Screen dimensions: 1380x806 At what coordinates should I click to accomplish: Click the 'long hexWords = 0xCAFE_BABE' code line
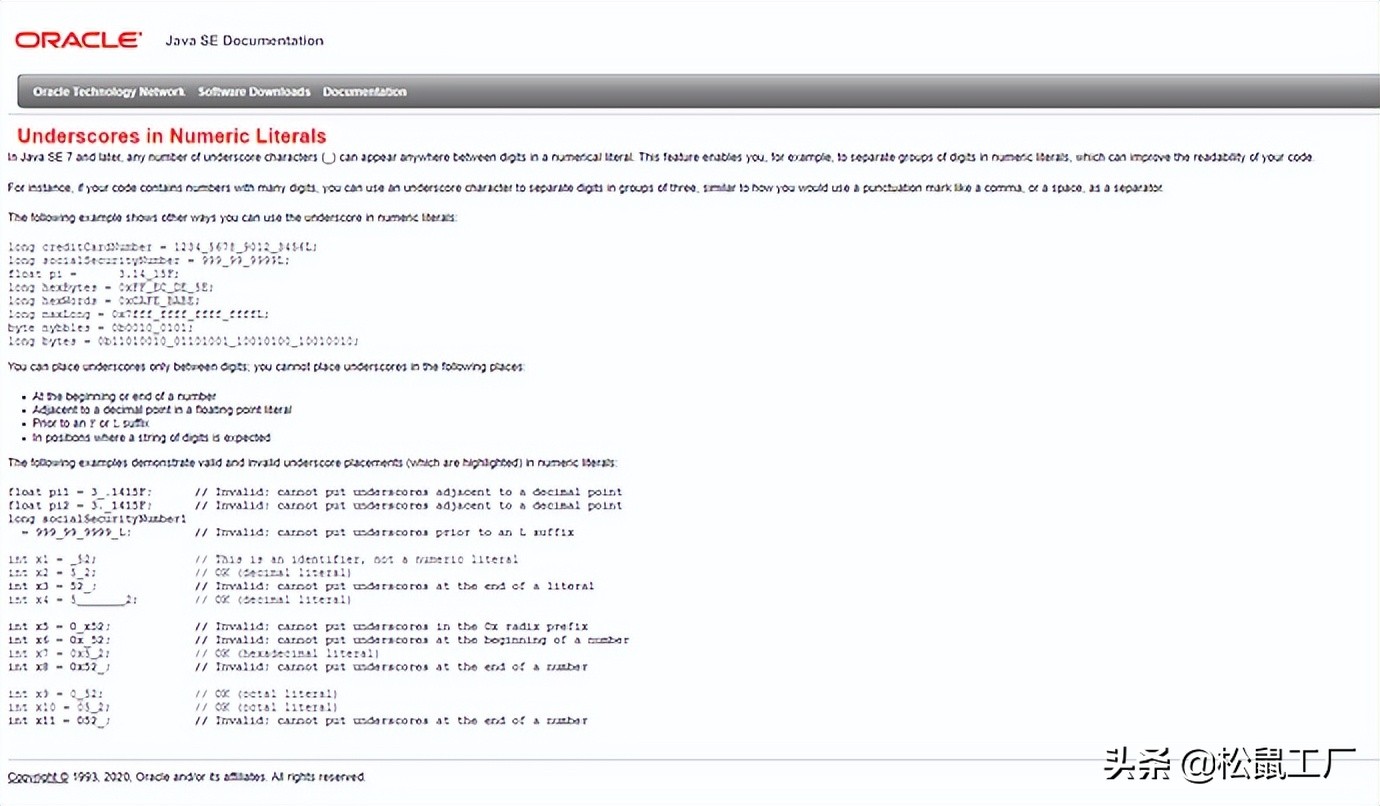tap(104, 300)
